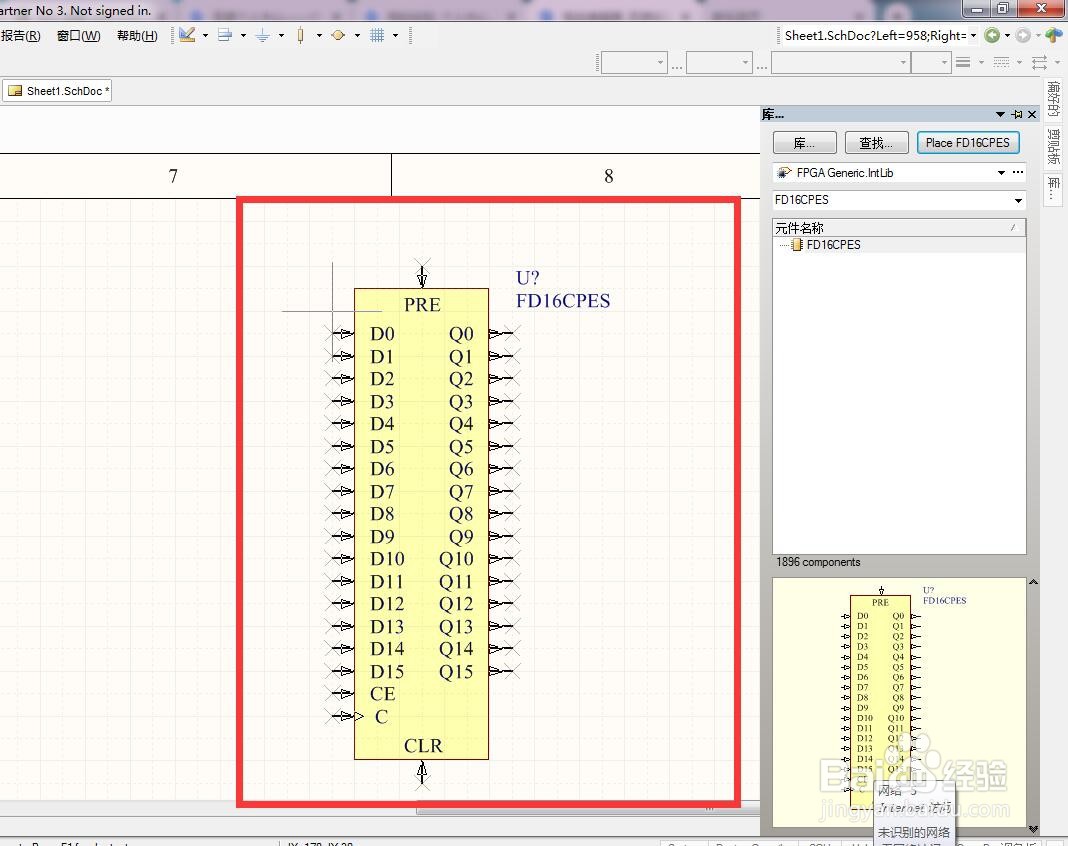Open the alignment tools icon
The height and width of the screenshot is (846, 1068).
pyautogui.click(x=225, y=35)
